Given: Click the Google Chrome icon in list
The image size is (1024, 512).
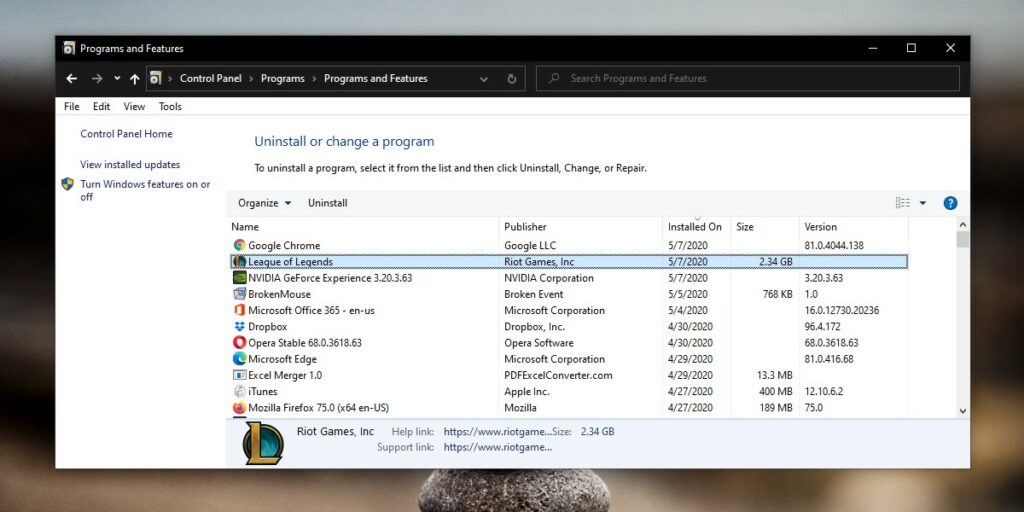Looking at the screenshot, I should [240, 246].
